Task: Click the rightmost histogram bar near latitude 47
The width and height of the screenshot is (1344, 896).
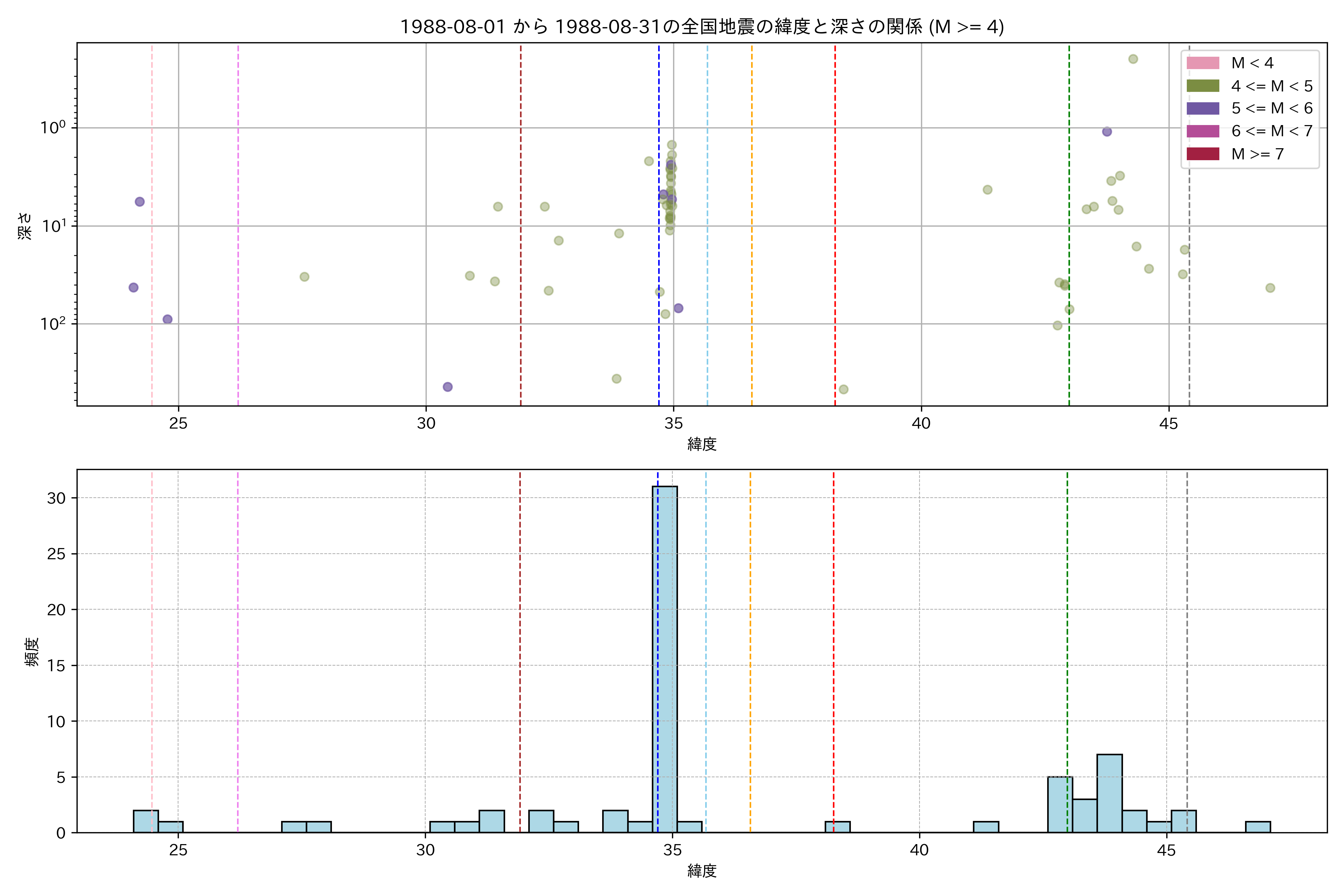Action: [1258, 827]
